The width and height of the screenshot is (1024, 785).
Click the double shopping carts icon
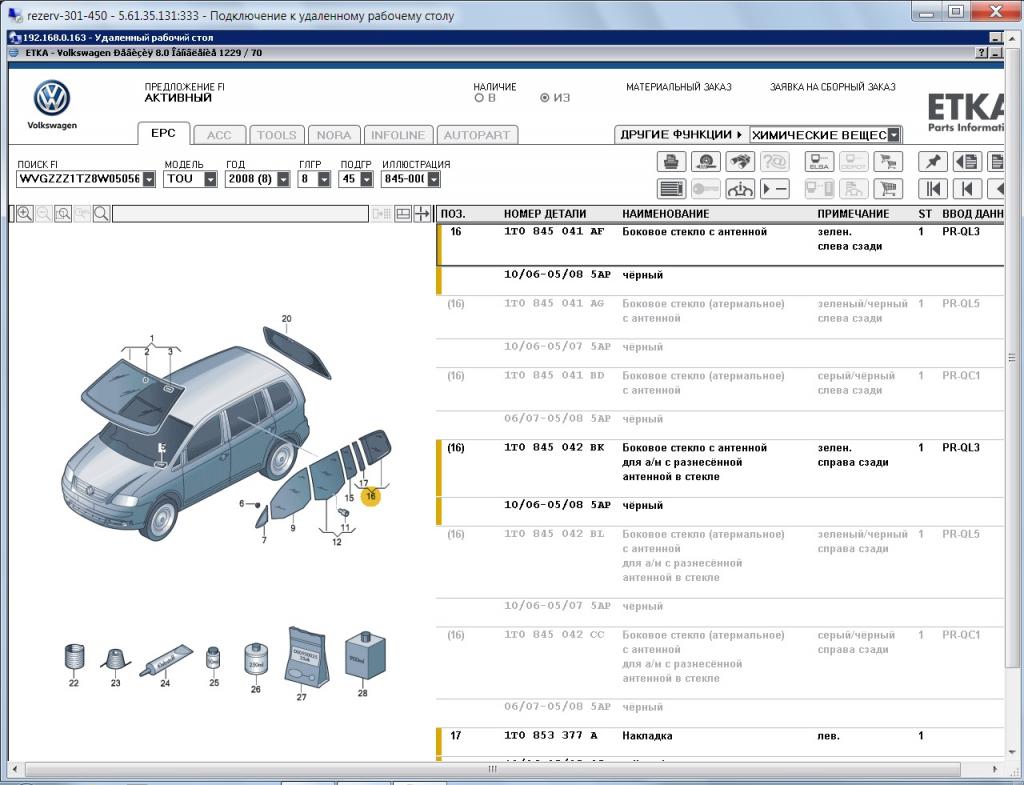point(888,161)
